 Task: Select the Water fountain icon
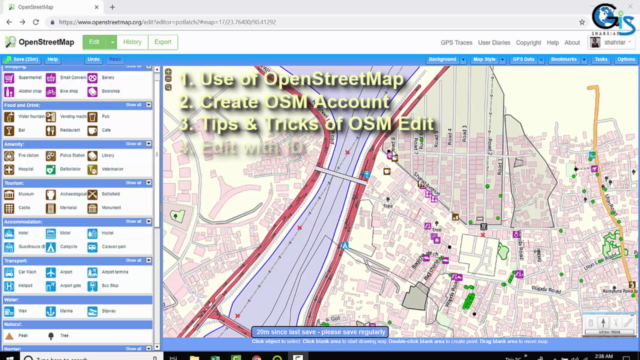(x=9, y=117)
